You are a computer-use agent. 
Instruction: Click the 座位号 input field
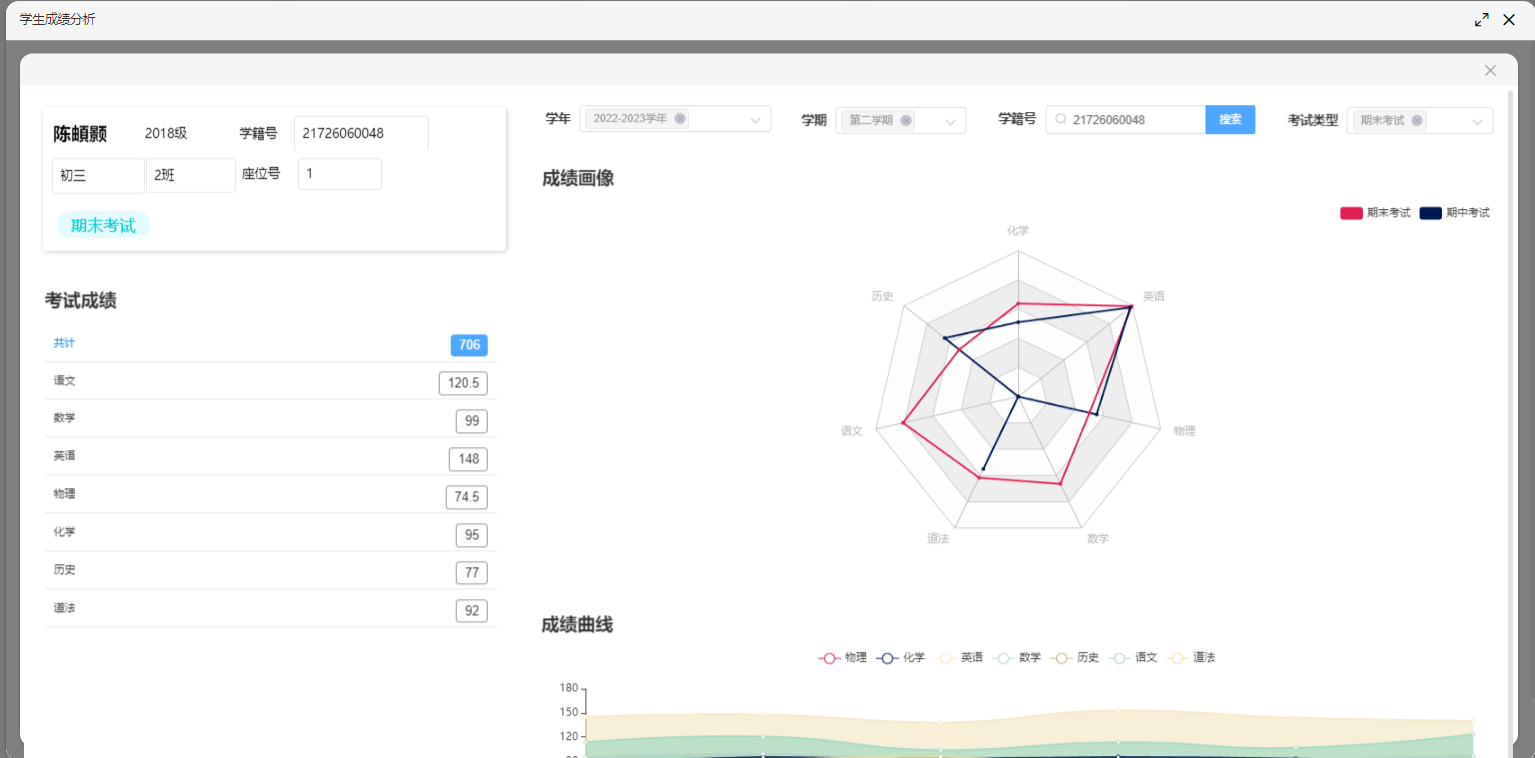pyautogui.click(x=339, y=173)
